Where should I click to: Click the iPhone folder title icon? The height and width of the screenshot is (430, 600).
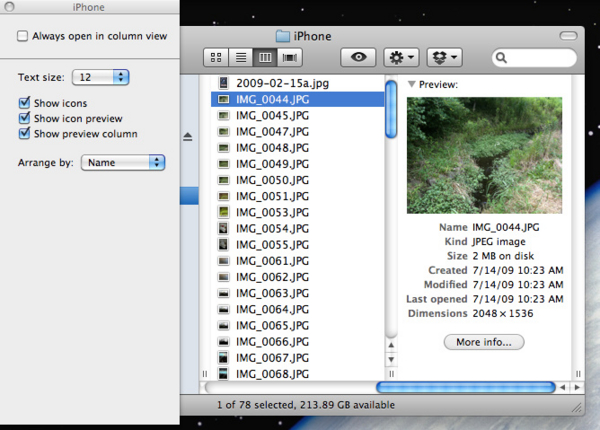pyautogui.click(x=283, y=36)
